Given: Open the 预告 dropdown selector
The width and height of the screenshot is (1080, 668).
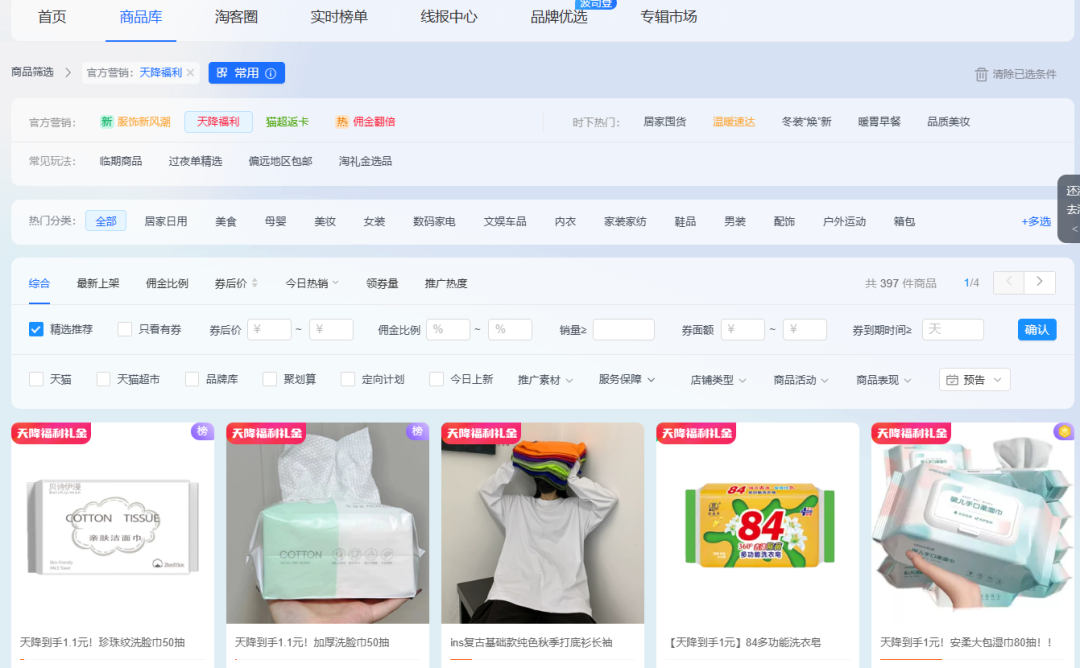Looking at the screenshot, I should point(975,379).
